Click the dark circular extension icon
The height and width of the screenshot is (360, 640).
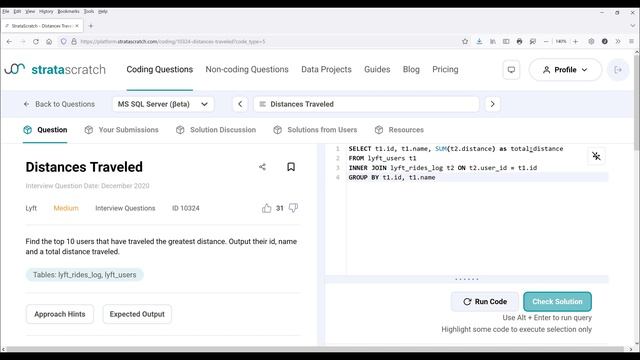tap(604, 42)
